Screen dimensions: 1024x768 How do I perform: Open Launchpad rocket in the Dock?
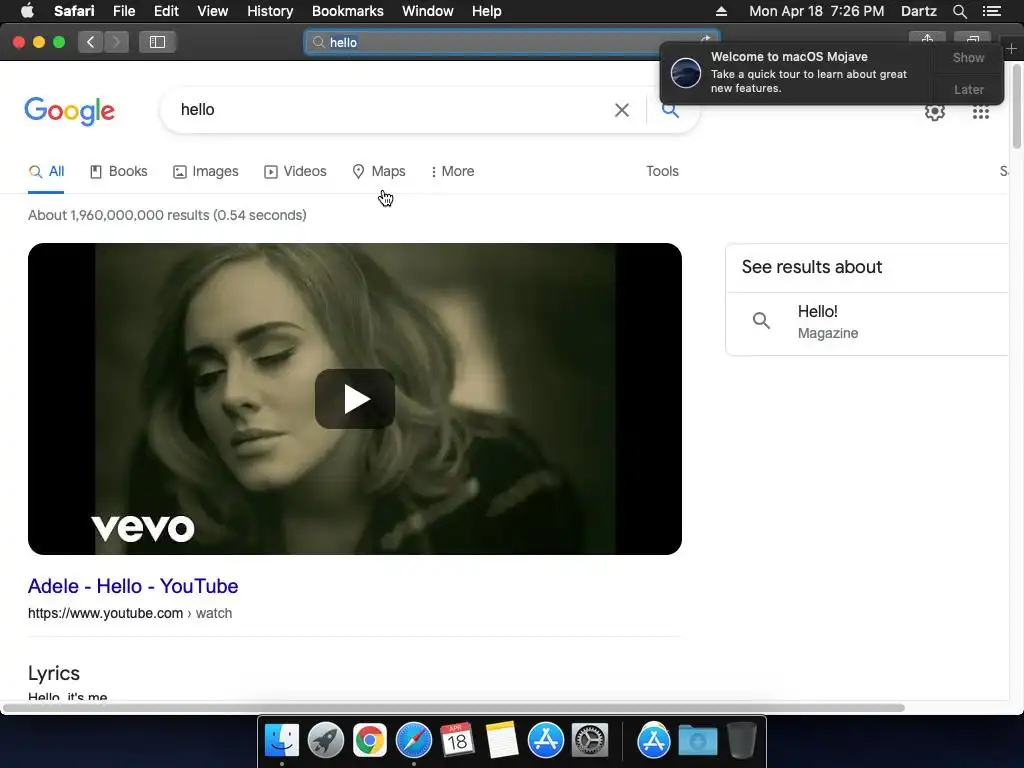325,741
